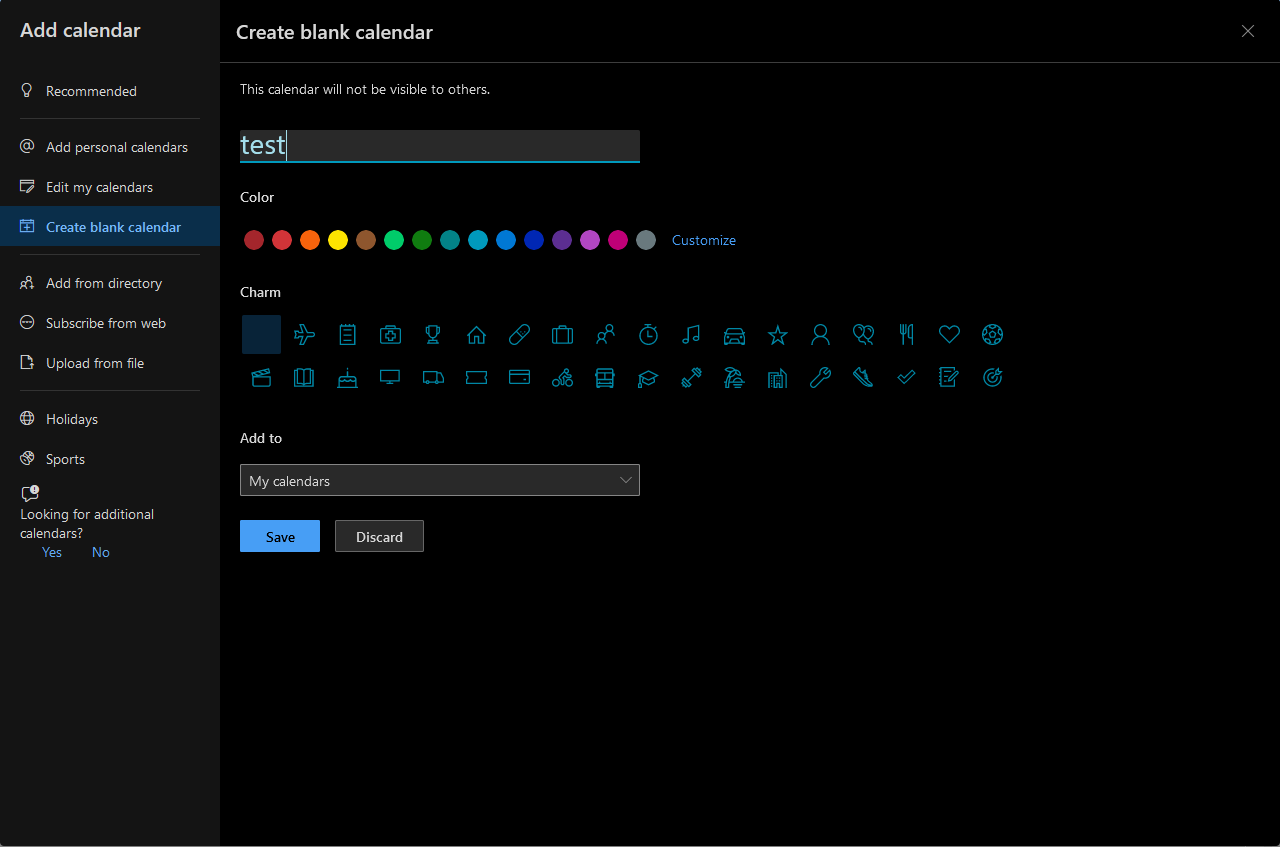Choose the single person charm
Screen dimensions: 1280x847
(x=820, y=335)
